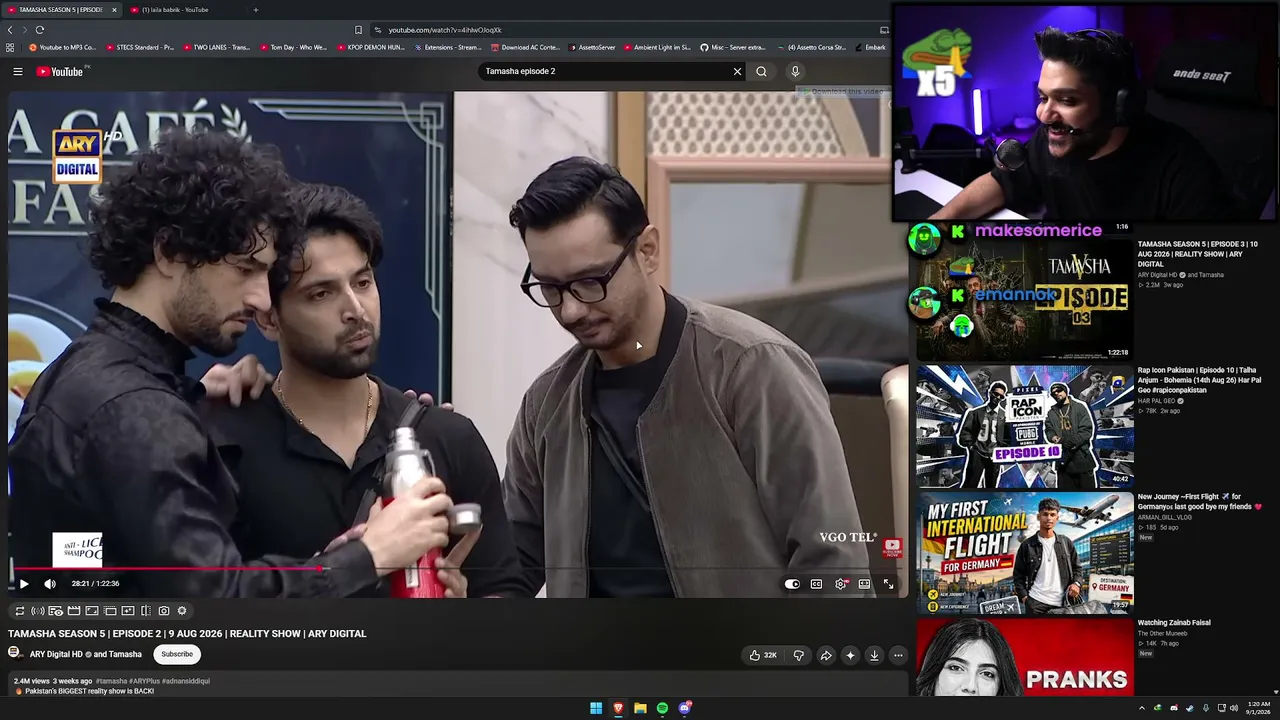Dislike the Tamasha episode video

coord(798,655)
